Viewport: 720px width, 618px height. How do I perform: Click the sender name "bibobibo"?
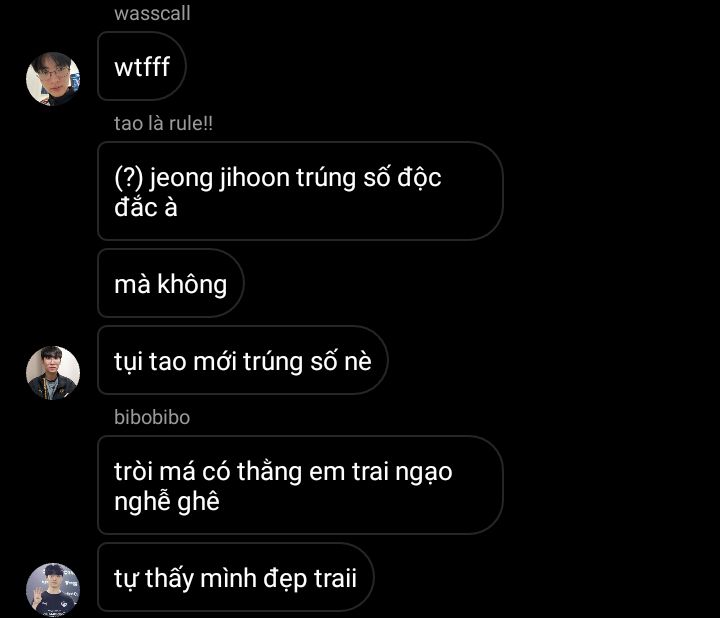coord(152,417)
